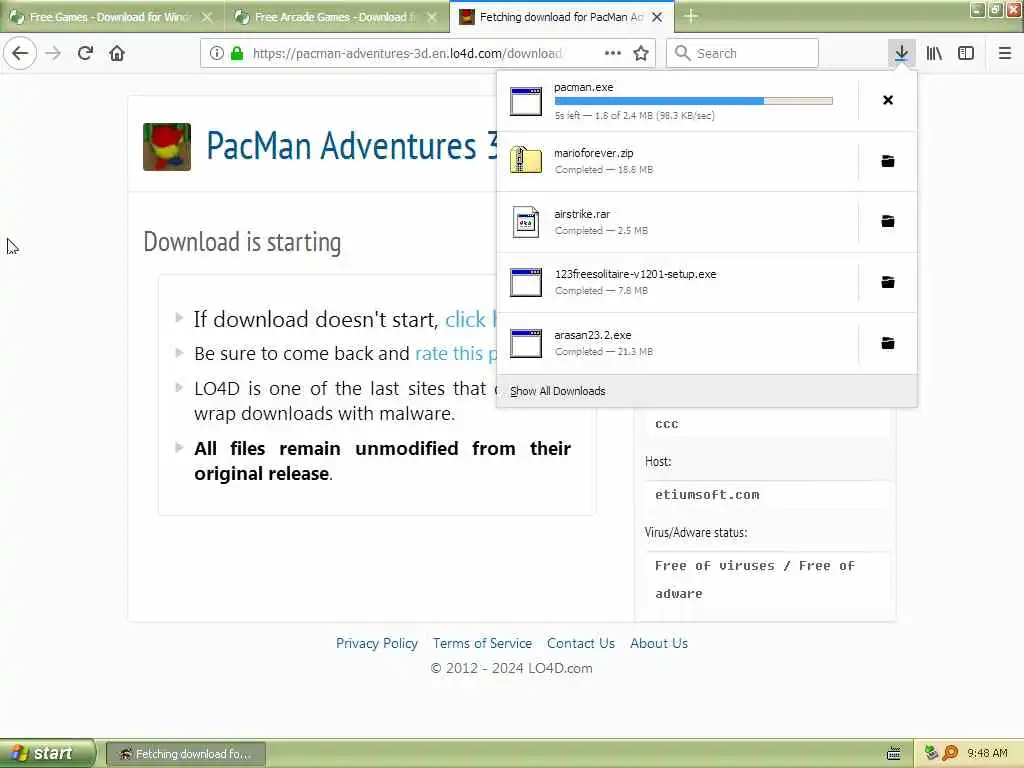Bookmark this page with the star
The height and width of the screenshot is (768, 1024).
click(641, 53)
